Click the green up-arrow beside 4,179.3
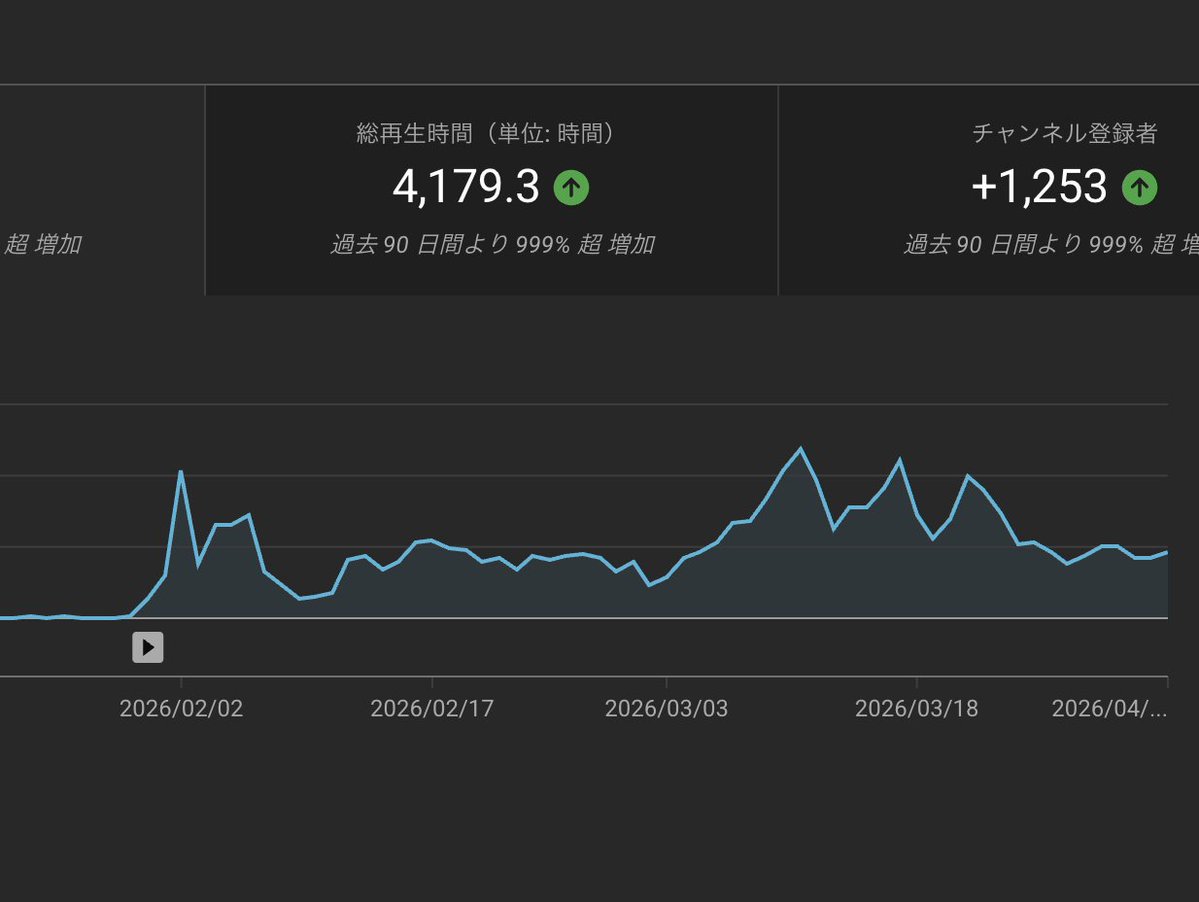Image resolution: width=1199 pixels, height=902 pixels. coord(571,187)
